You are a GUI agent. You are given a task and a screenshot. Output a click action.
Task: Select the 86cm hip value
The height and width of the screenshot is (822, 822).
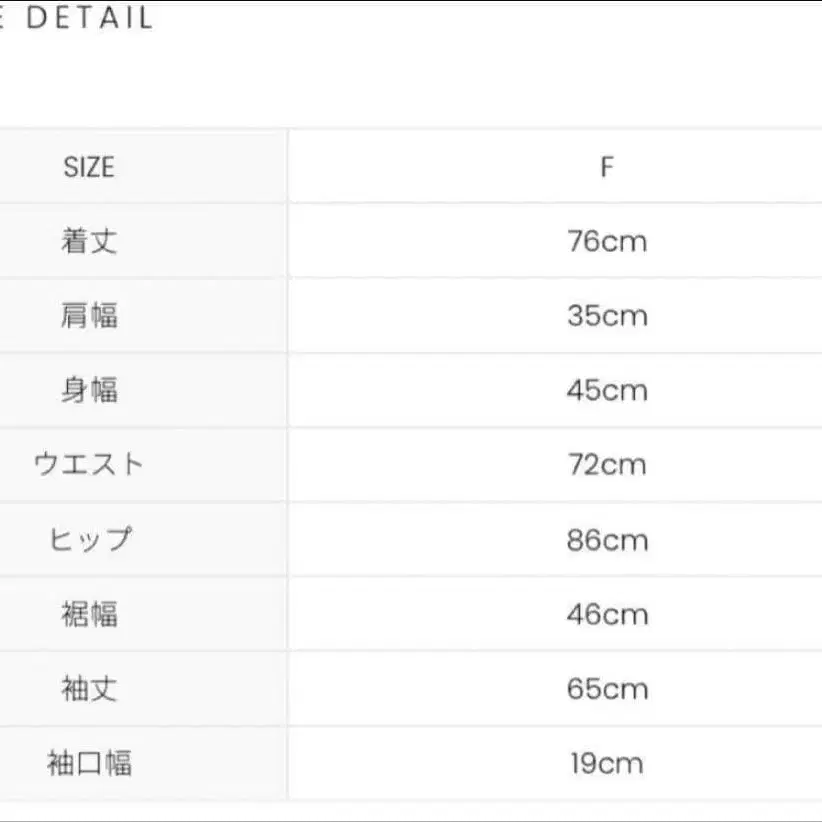point(606,540)
